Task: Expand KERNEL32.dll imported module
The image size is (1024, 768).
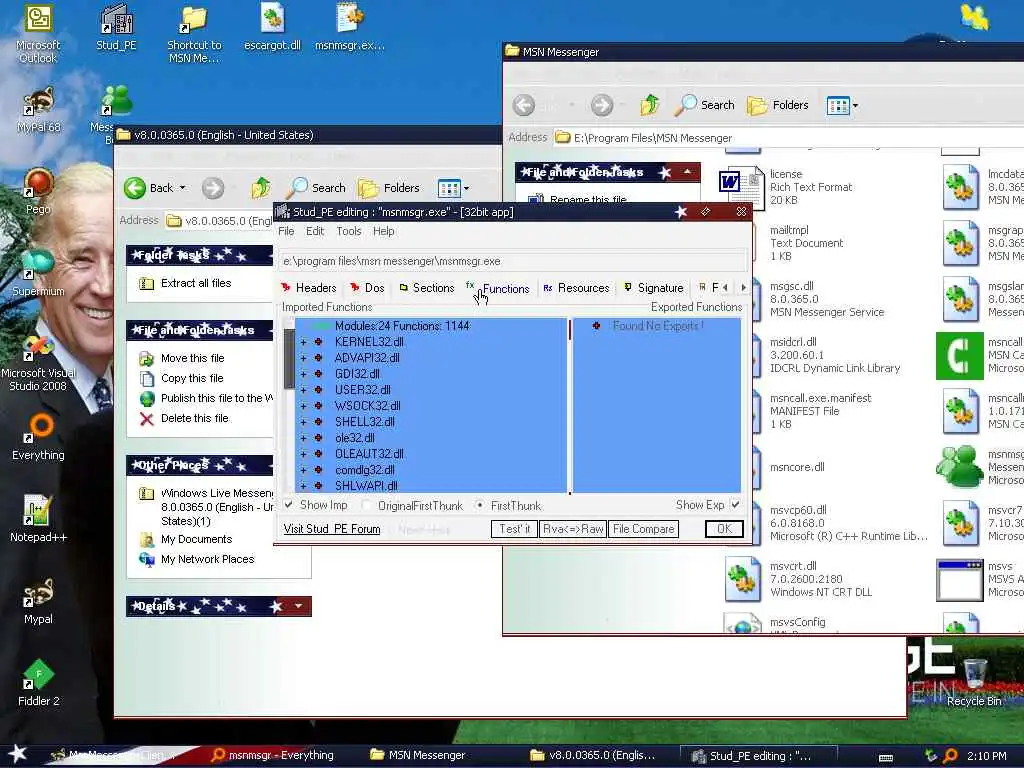Action: coord(303,342)
